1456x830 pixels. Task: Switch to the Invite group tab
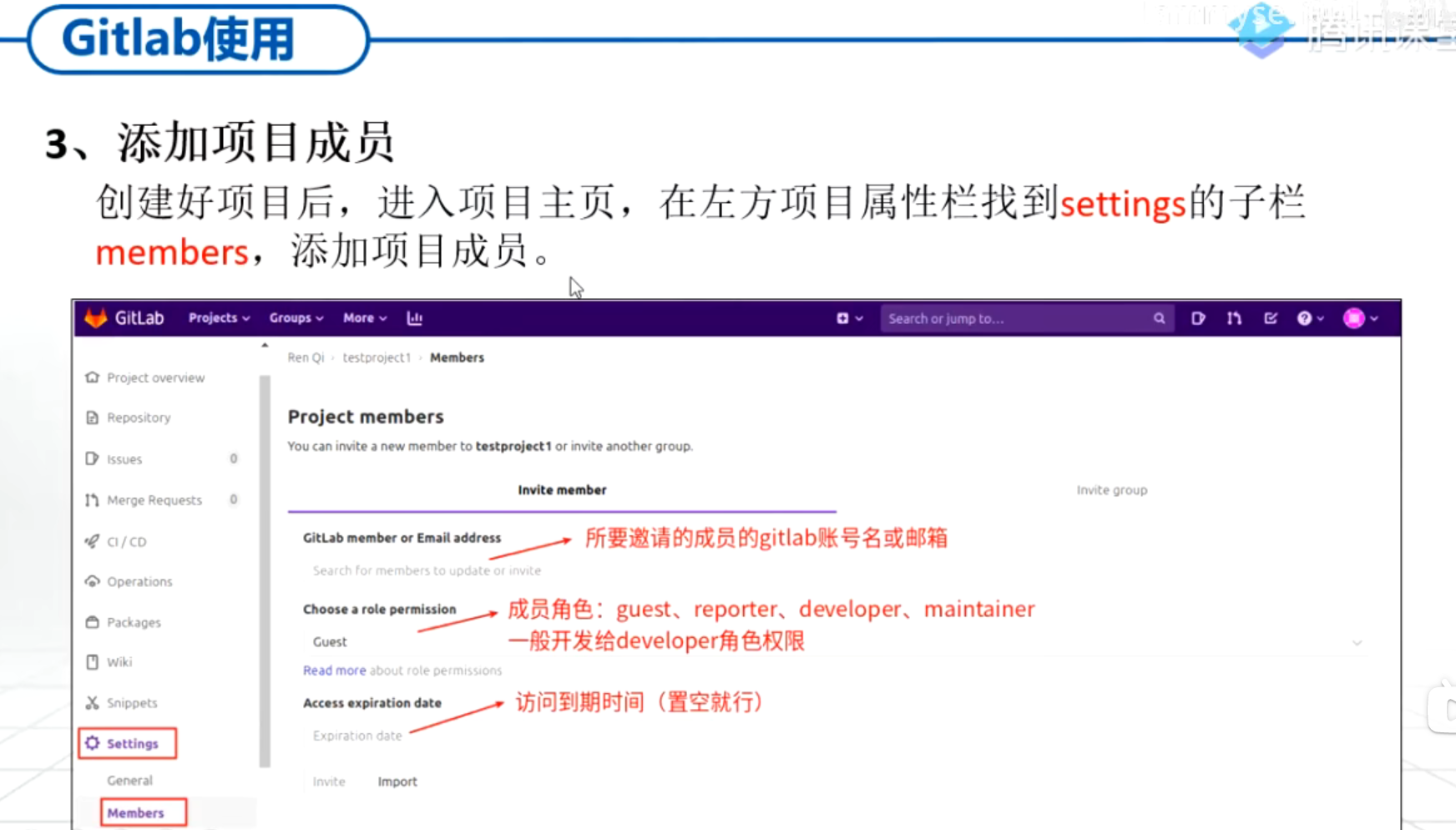point(1111,490)
